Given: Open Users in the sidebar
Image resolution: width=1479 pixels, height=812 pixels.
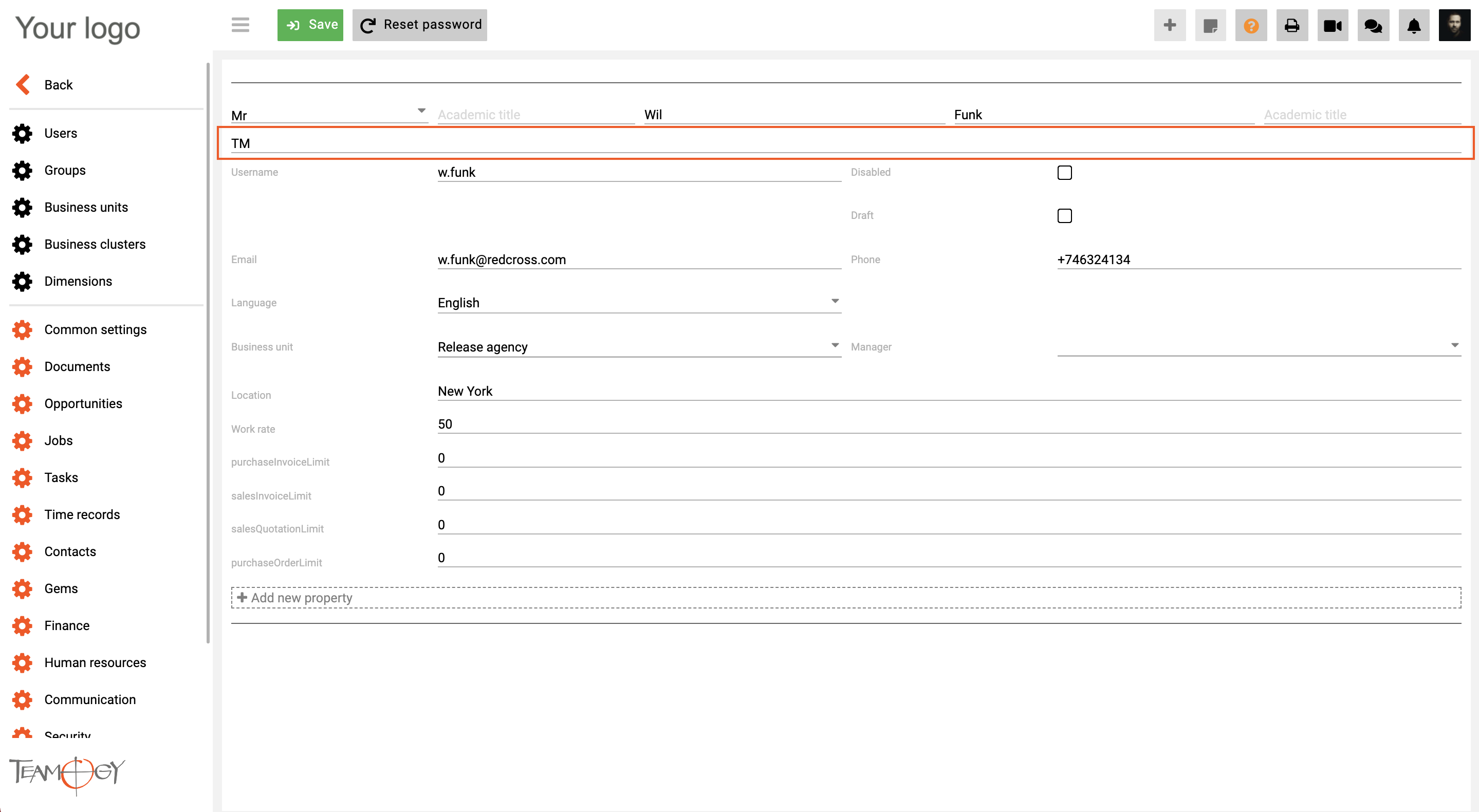Looking at the screenshot, I should [61, 133].
